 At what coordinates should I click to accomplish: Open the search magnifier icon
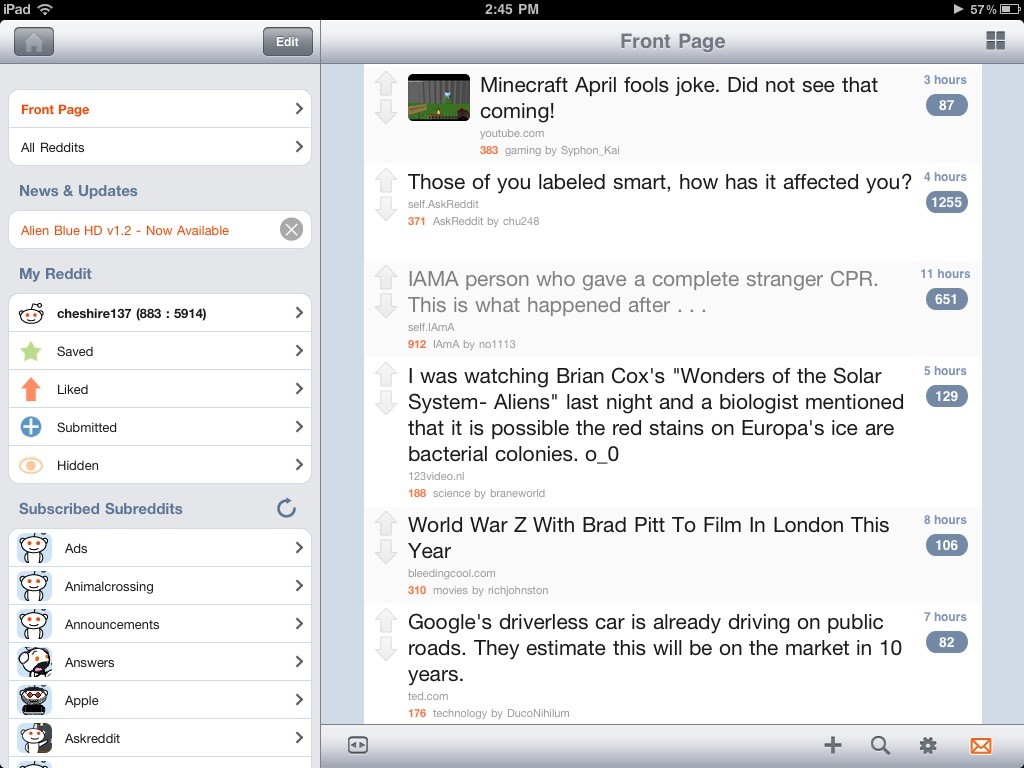[880, 745]
